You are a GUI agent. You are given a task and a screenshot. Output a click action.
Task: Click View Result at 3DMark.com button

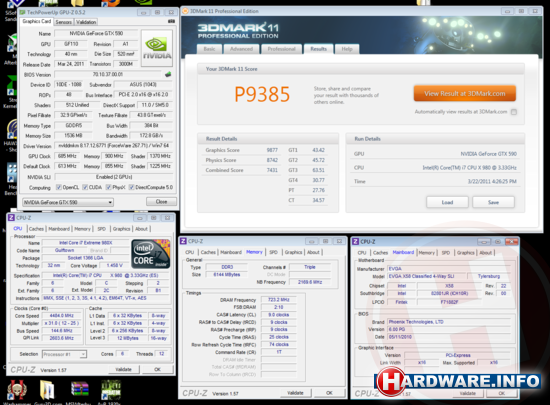point(465,94)
